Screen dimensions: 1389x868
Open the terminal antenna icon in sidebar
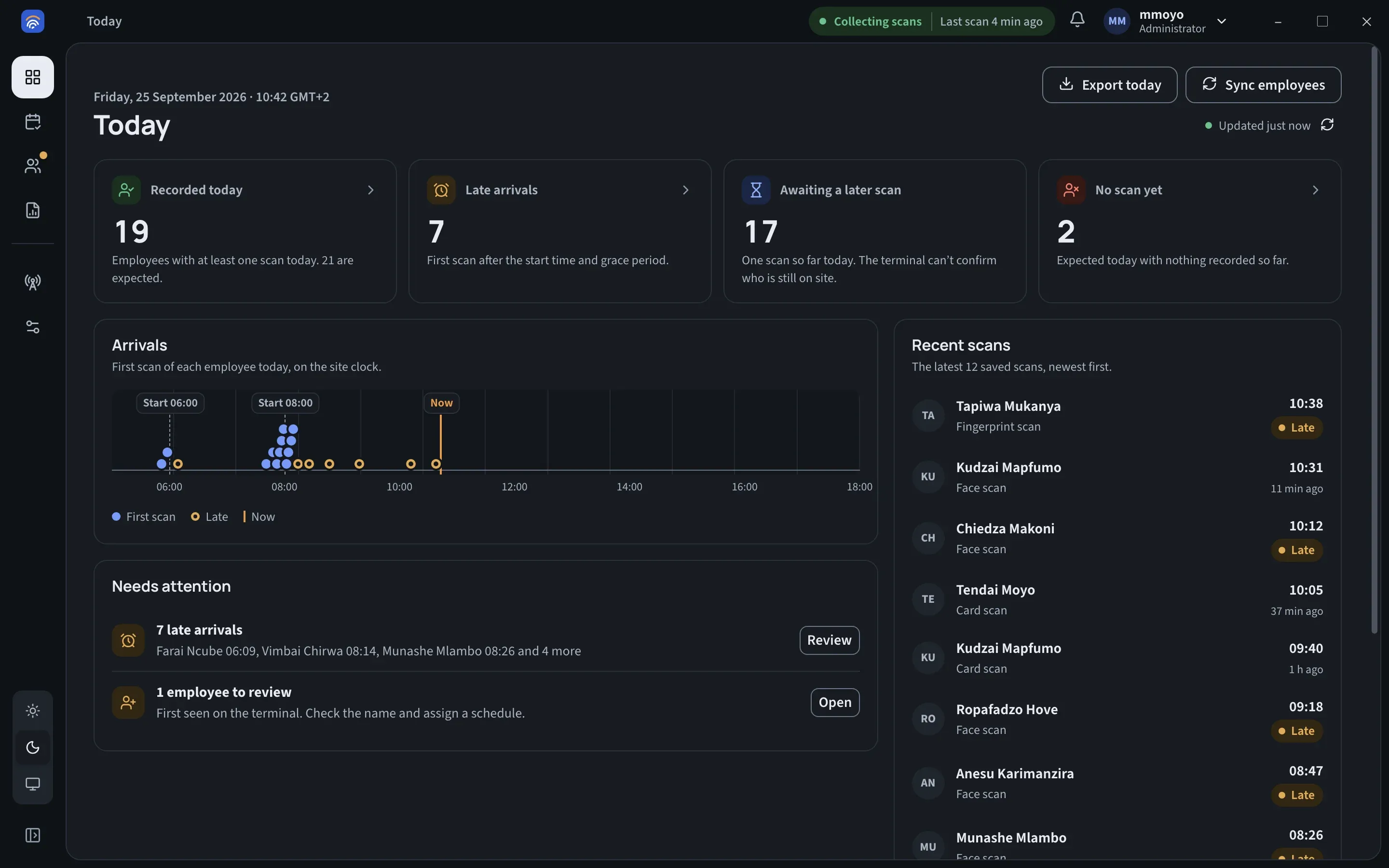pyautogui.click(x=33, y=282)
